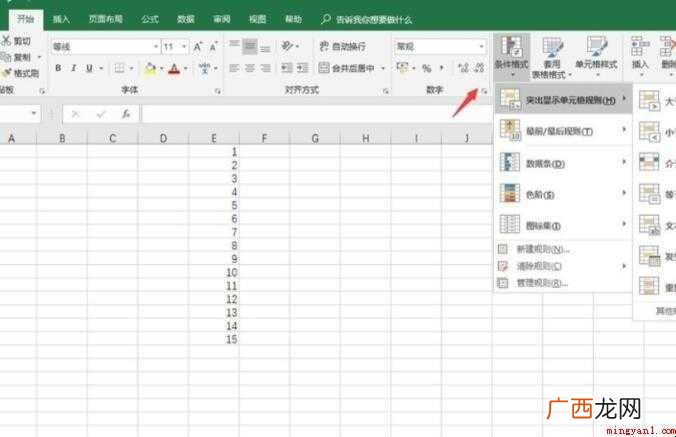Screen dimensions: 676x437
Task: Switch to the 页面布局 ribbon tab
Action: [106, 19]
